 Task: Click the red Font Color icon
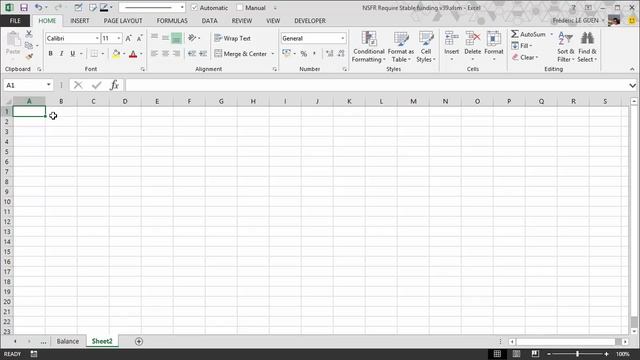coord(133,53)
